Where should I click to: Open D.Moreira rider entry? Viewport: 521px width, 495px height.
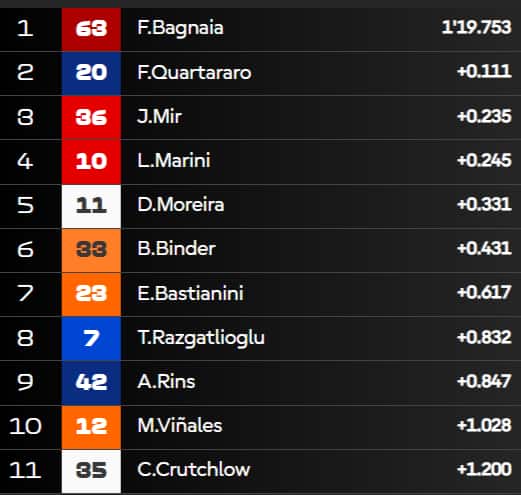click(181, 205)
